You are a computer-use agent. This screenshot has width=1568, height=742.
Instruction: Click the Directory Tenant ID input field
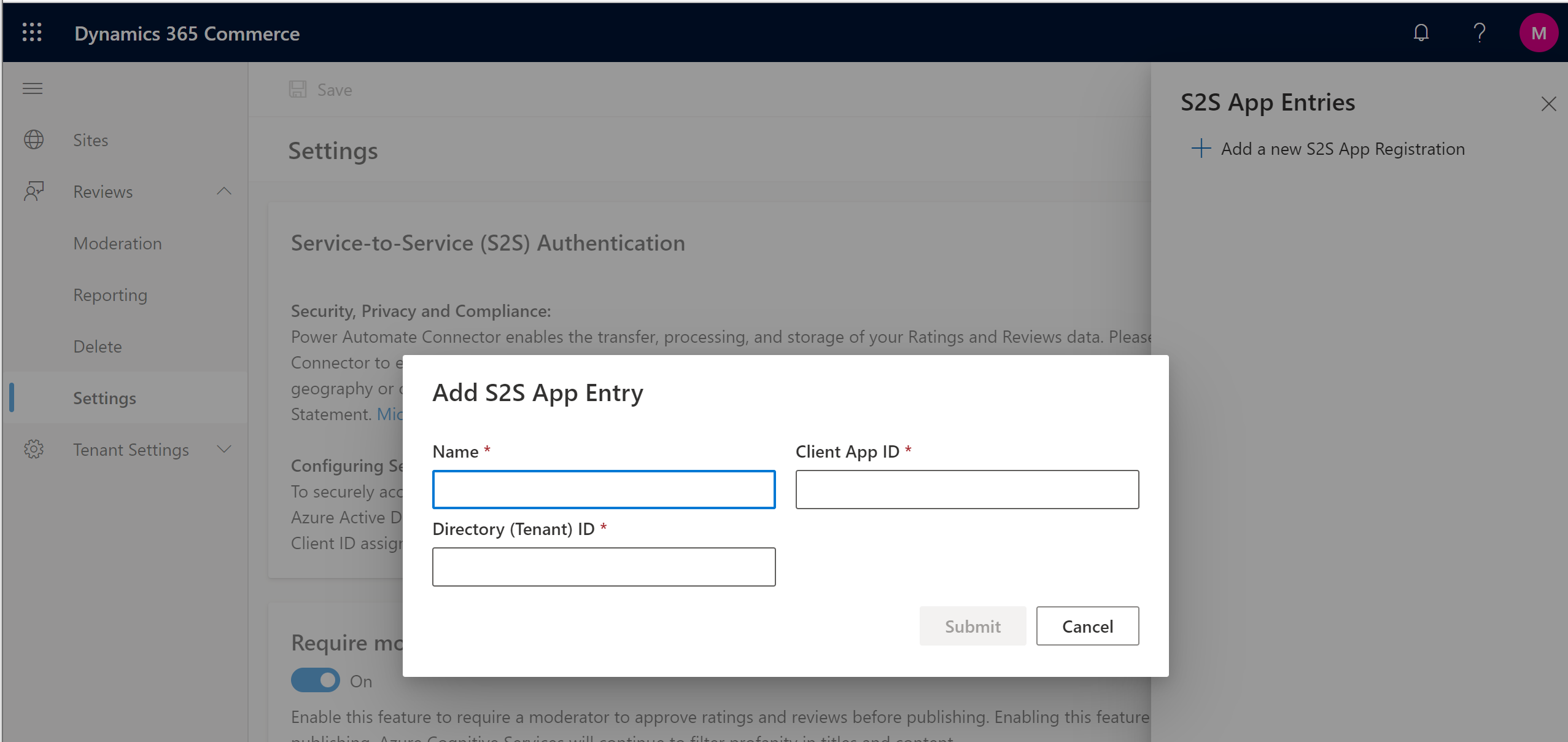click(x=603, y=567)
